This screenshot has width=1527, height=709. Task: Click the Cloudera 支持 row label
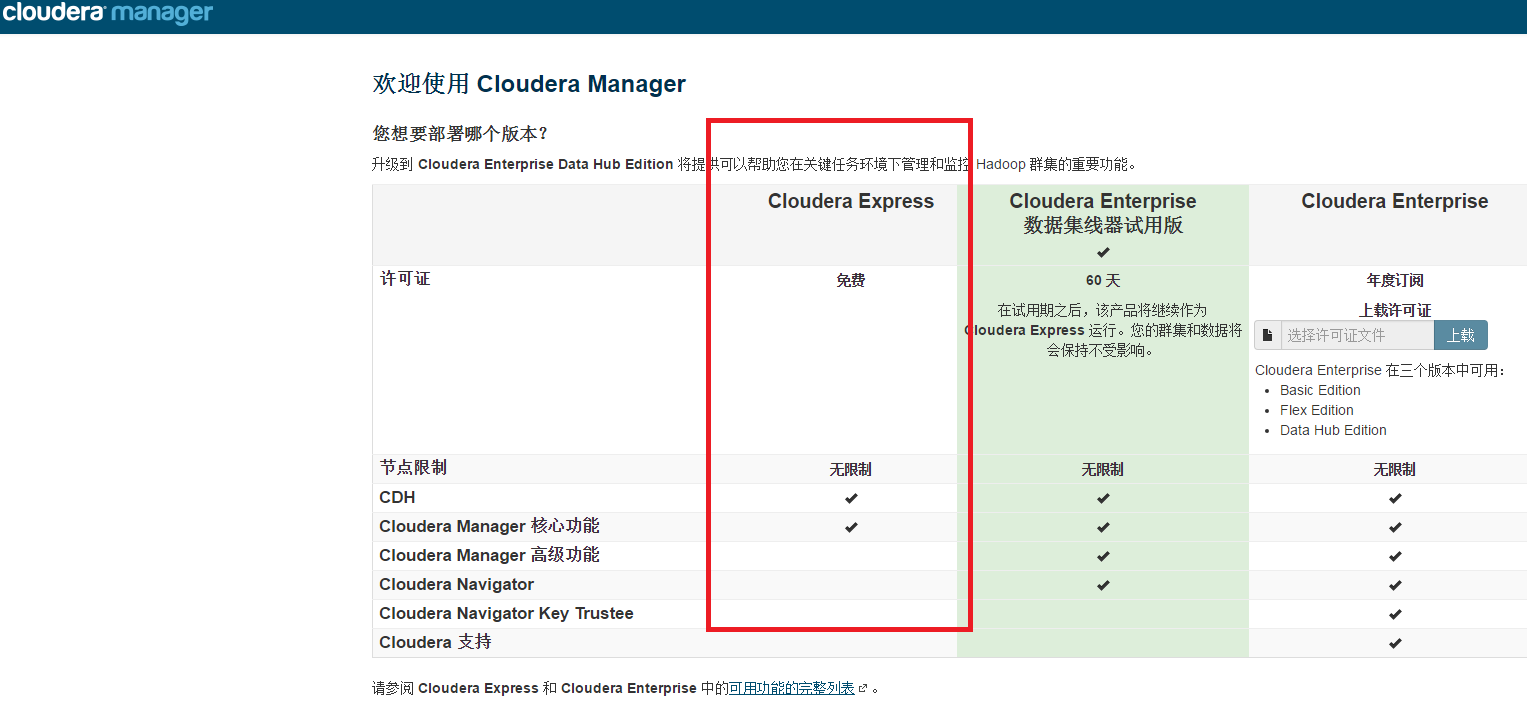(435, 642)
